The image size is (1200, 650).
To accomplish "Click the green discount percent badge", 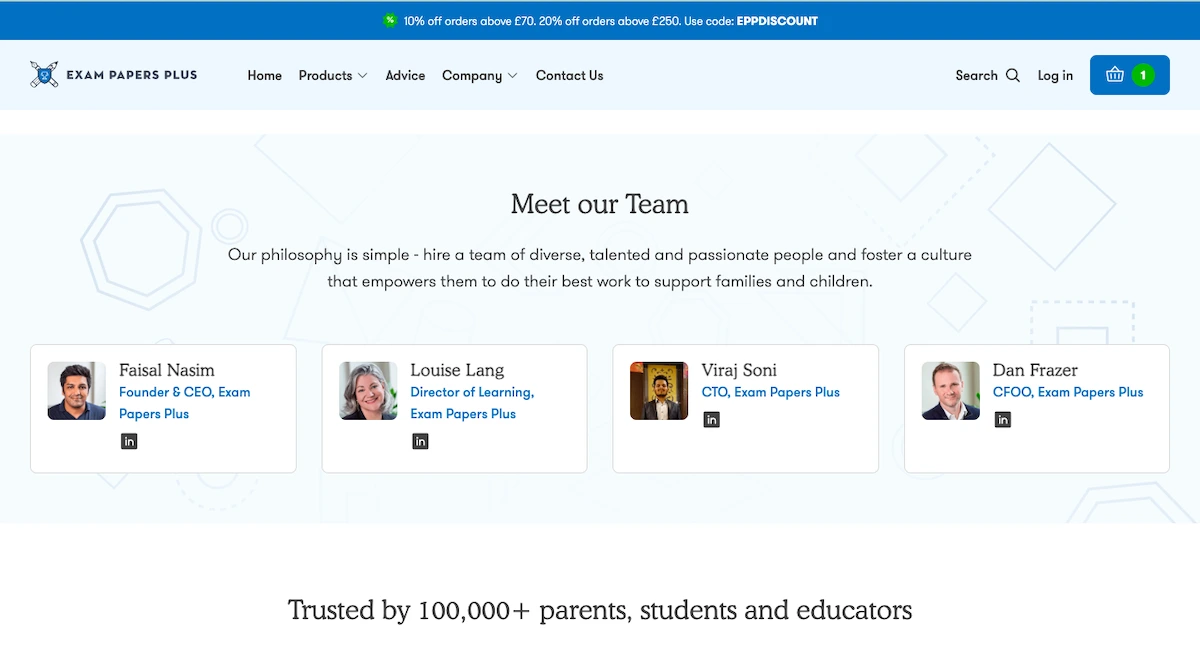I will tap(390, 20).
